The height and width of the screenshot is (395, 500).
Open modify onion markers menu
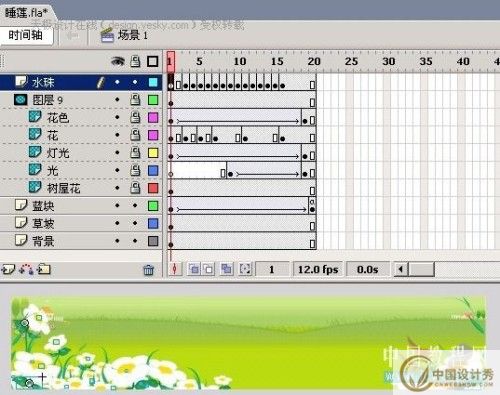pyautogui.click(x=245, y=269)
